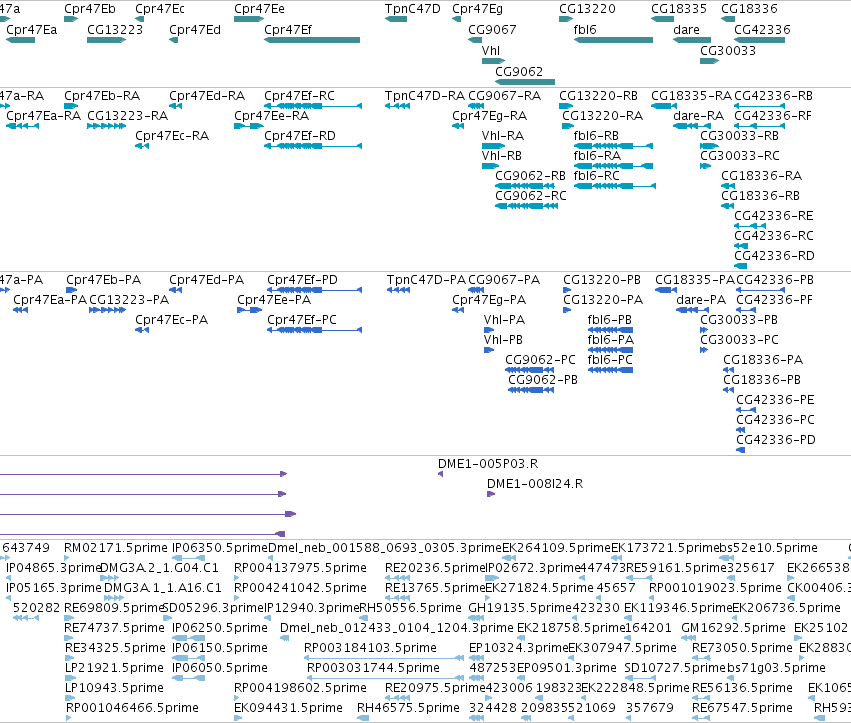The width and height of the screenshot is (851, 723).
Task: Click the CG9062 gene bar
Action: [x=525, y=81]
